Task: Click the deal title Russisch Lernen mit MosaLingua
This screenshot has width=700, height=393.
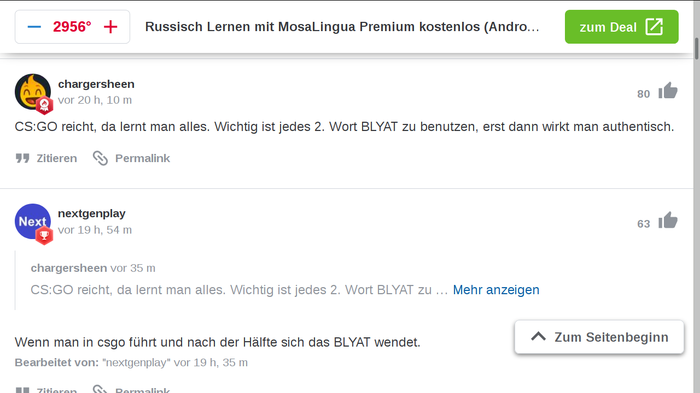Action: [x=342, y=27]
